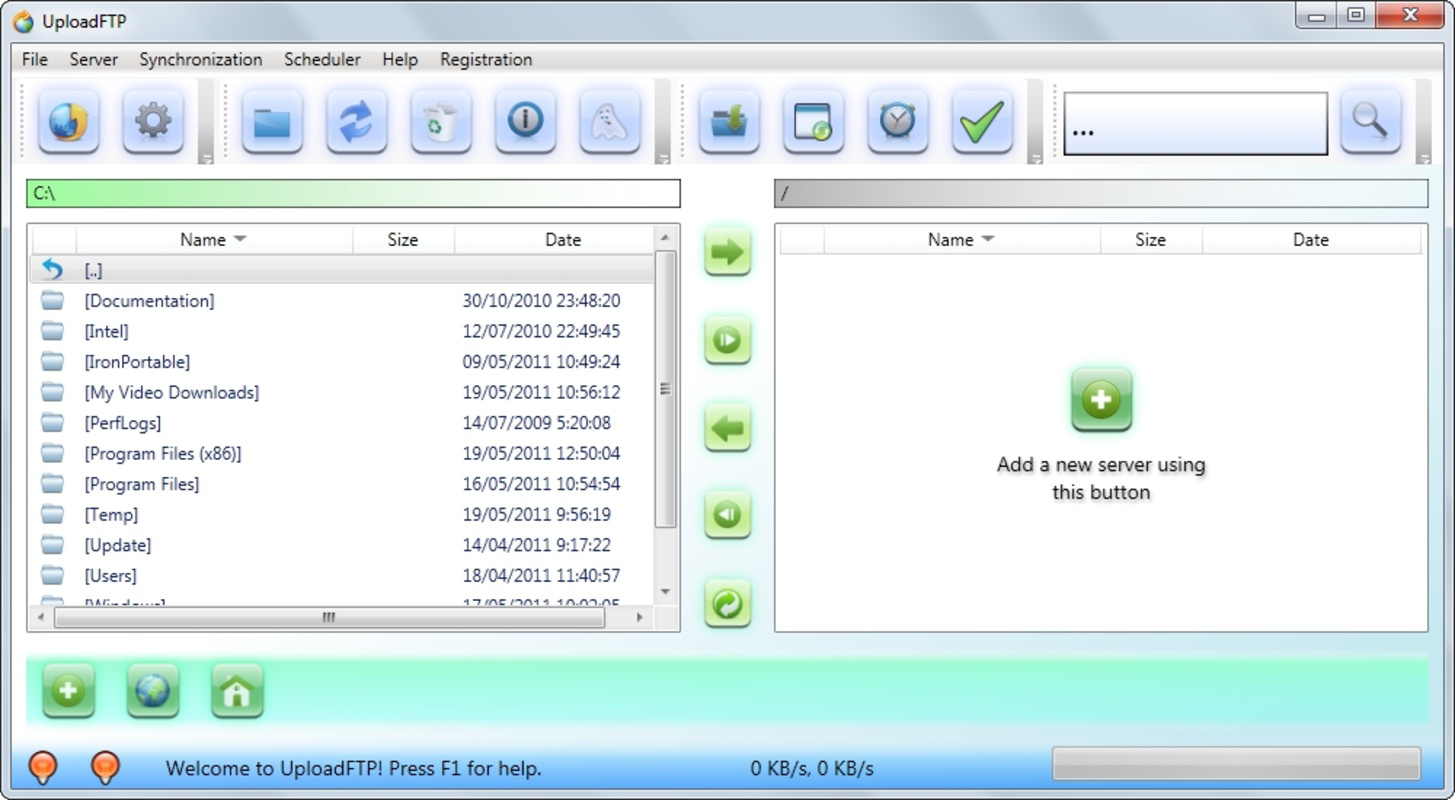Click the folder download arrow toolbar icon

click(729, 122)
